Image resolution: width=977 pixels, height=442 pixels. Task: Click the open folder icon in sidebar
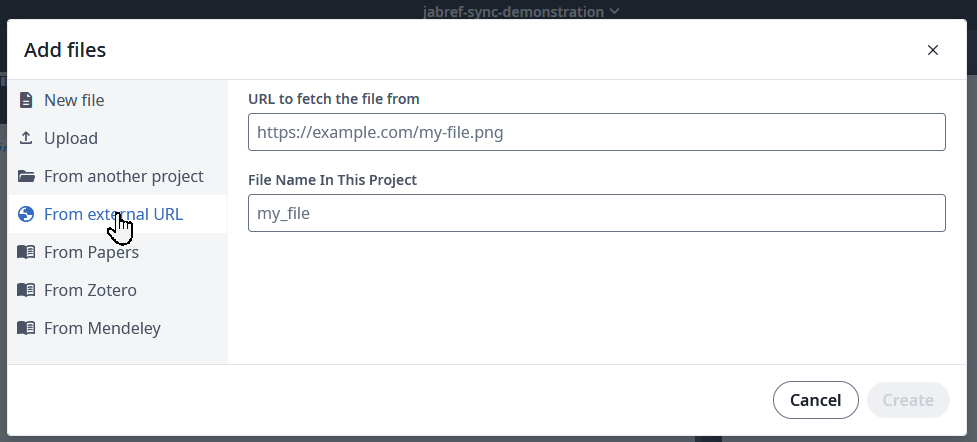pos(26,176)
